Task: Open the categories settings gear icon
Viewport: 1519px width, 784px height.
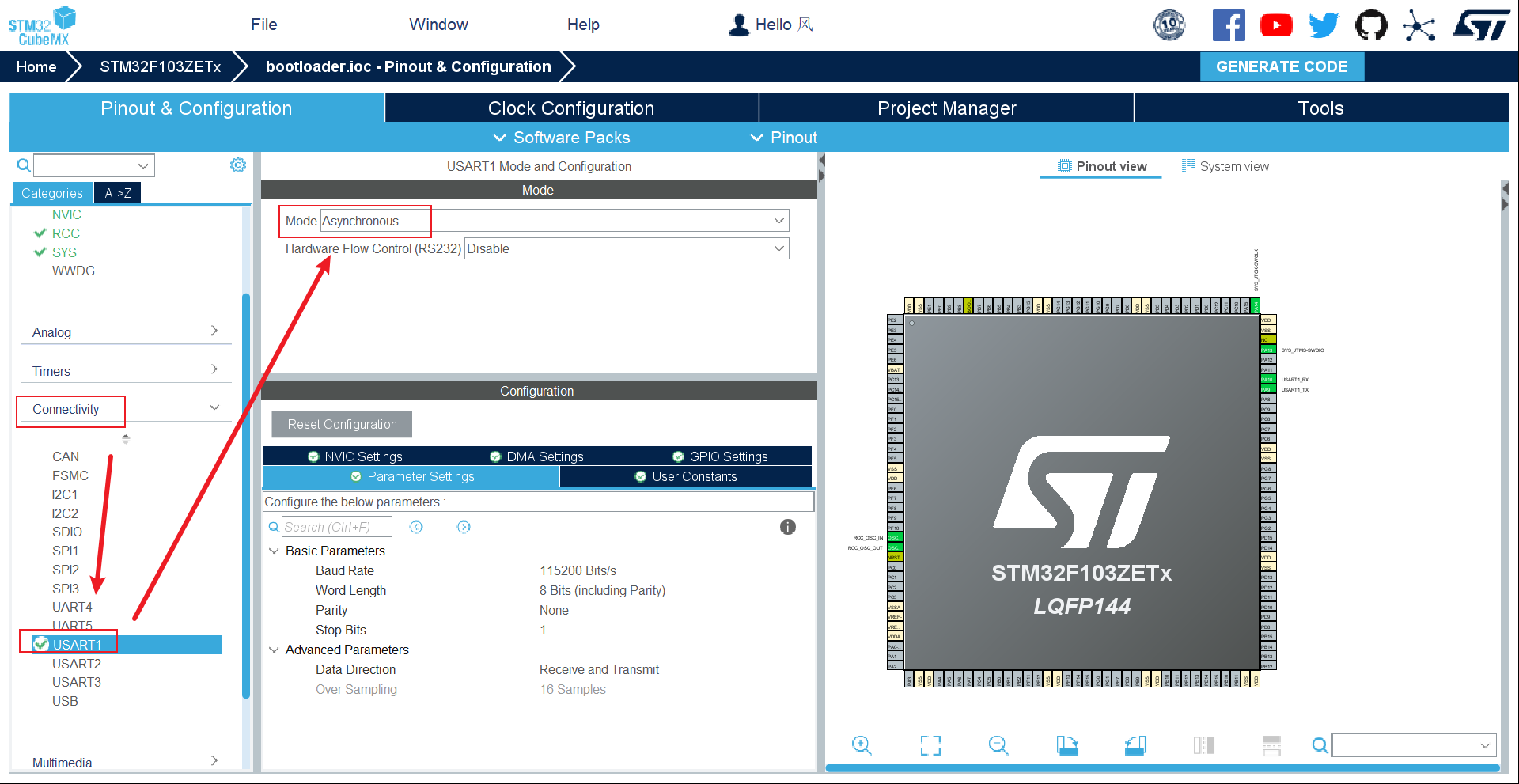Action: 237,165
